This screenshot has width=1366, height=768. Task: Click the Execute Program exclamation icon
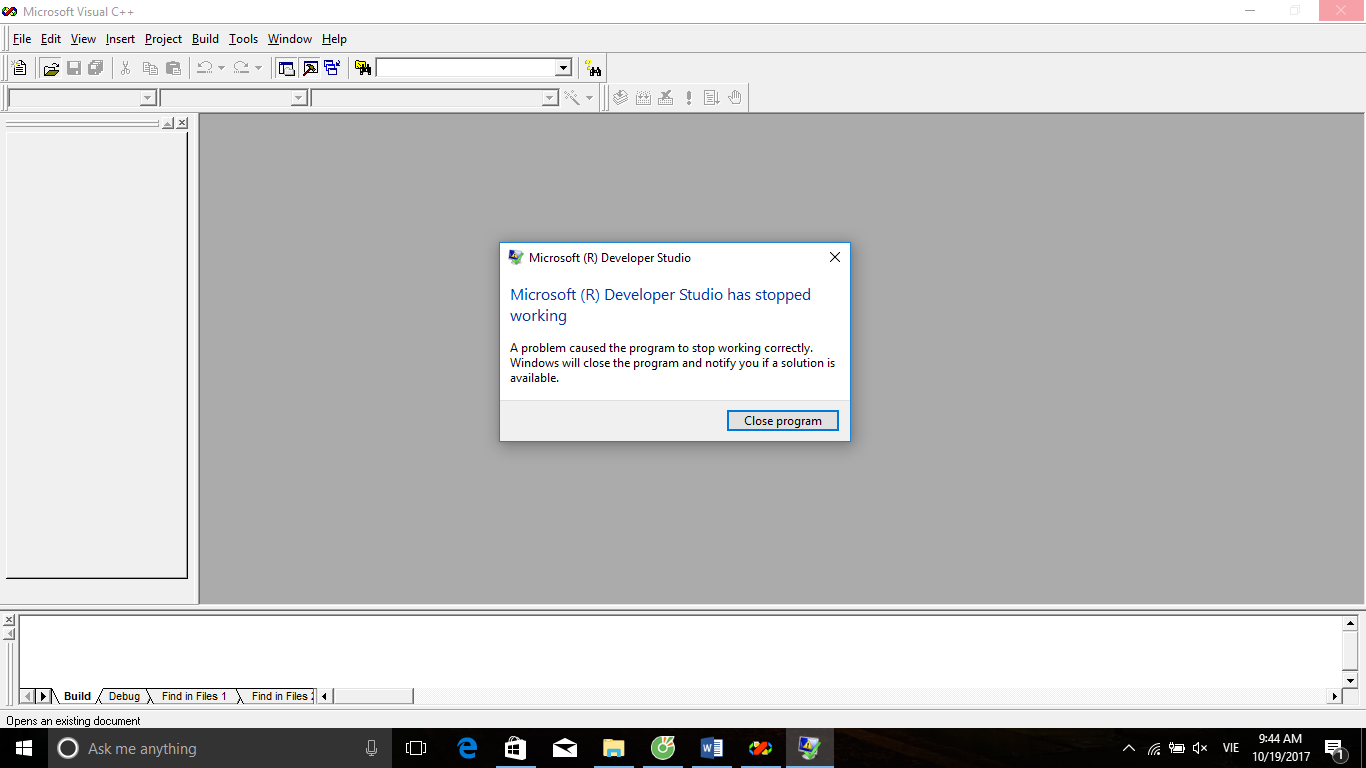[x=689, y=98]
